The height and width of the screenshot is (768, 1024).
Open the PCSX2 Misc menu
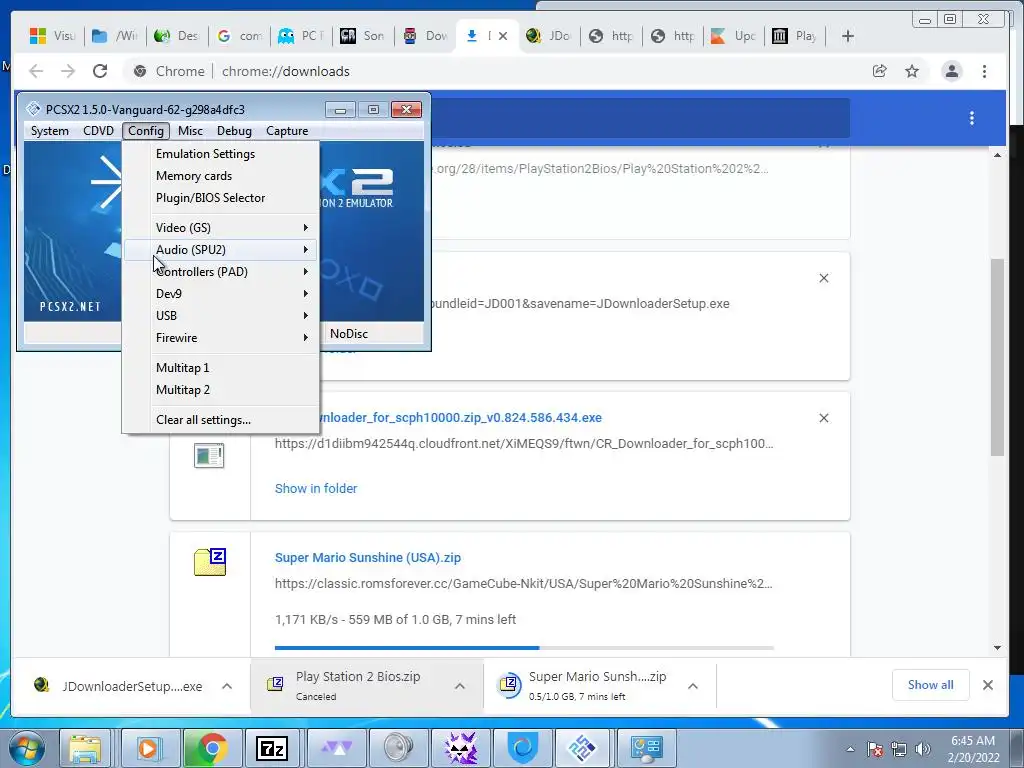point(190,131)
